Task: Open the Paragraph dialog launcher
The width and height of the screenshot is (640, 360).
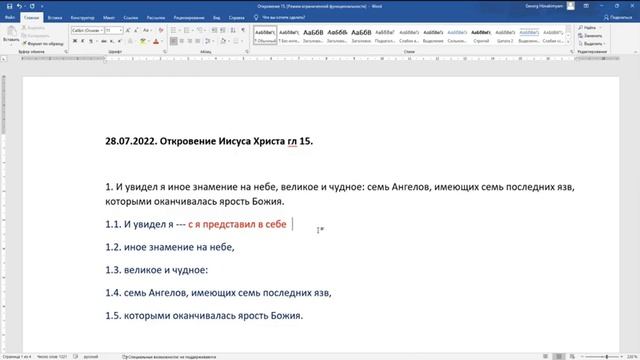Action: pyautogui.click(x=247, y=52)
